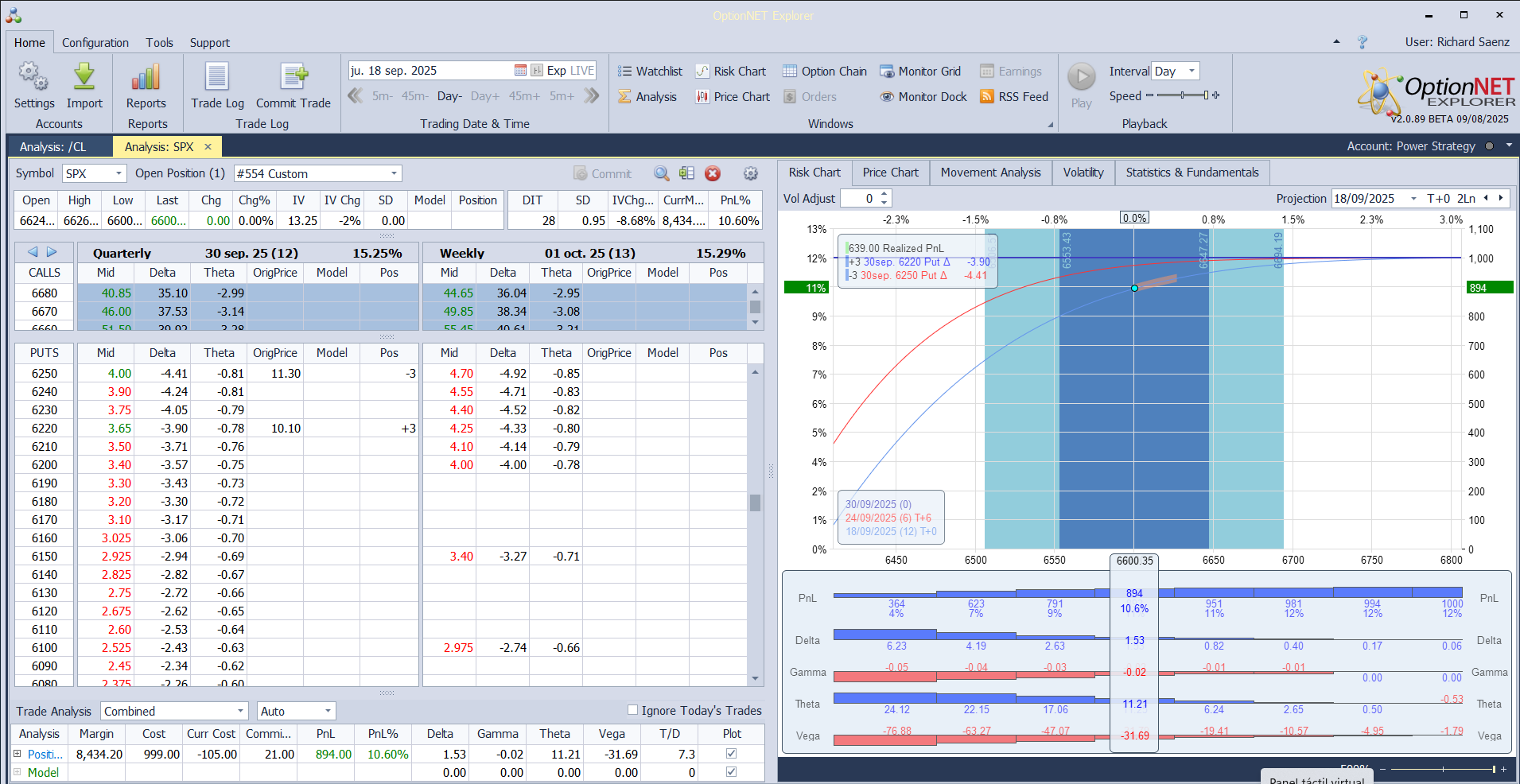This screenshot has height=784, width=1520.
Task: Open the Analysis window from ribbon
Action: coord(647,96)
